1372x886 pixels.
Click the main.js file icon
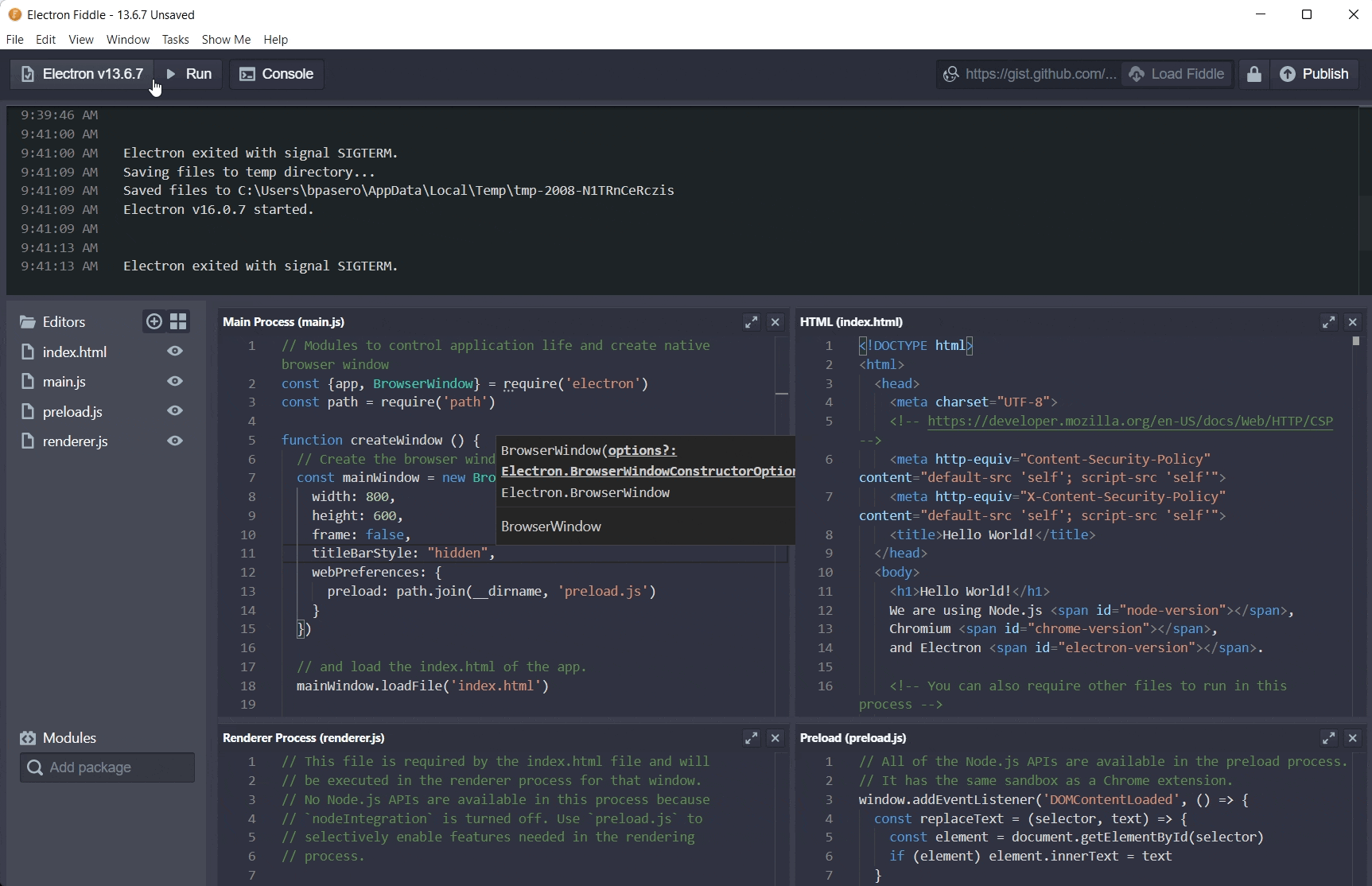pyautogui.click(x=28, y=382)
